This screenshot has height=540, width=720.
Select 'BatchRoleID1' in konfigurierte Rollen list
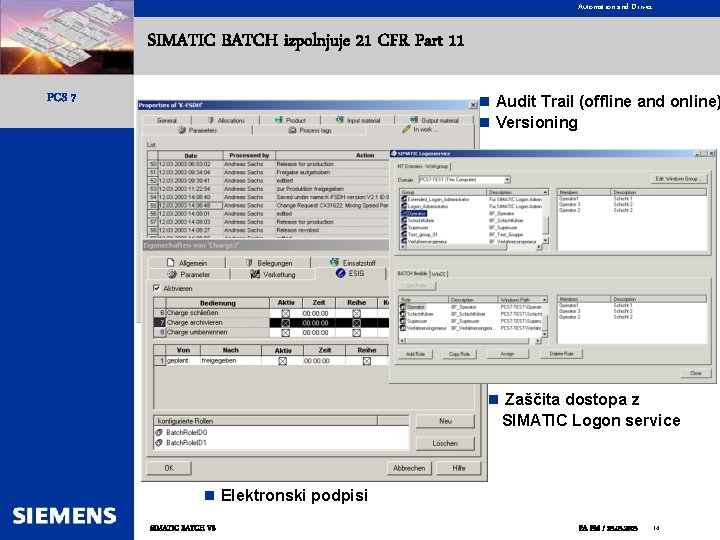pos(186,443)
